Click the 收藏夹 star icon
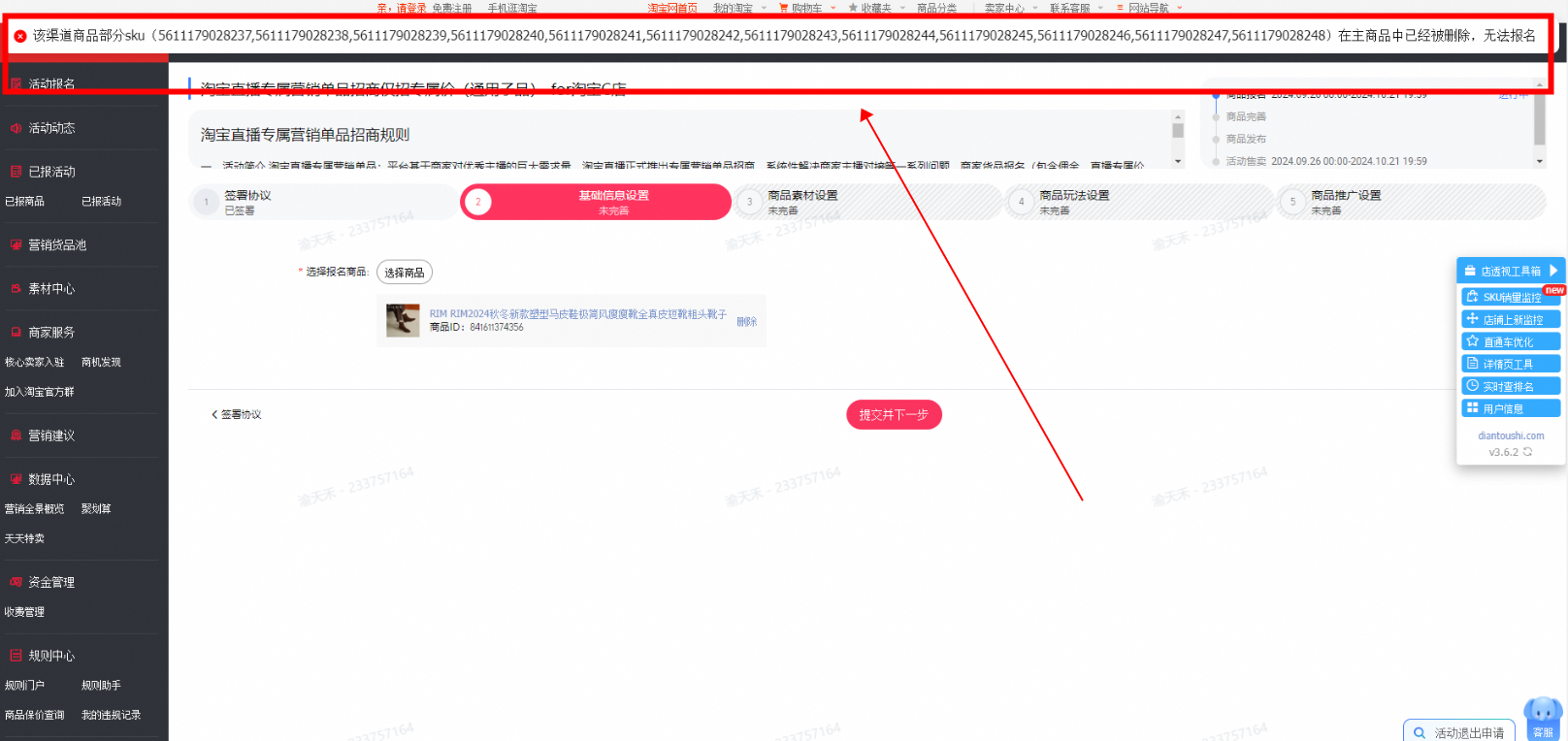 click(x=853, y=8)
